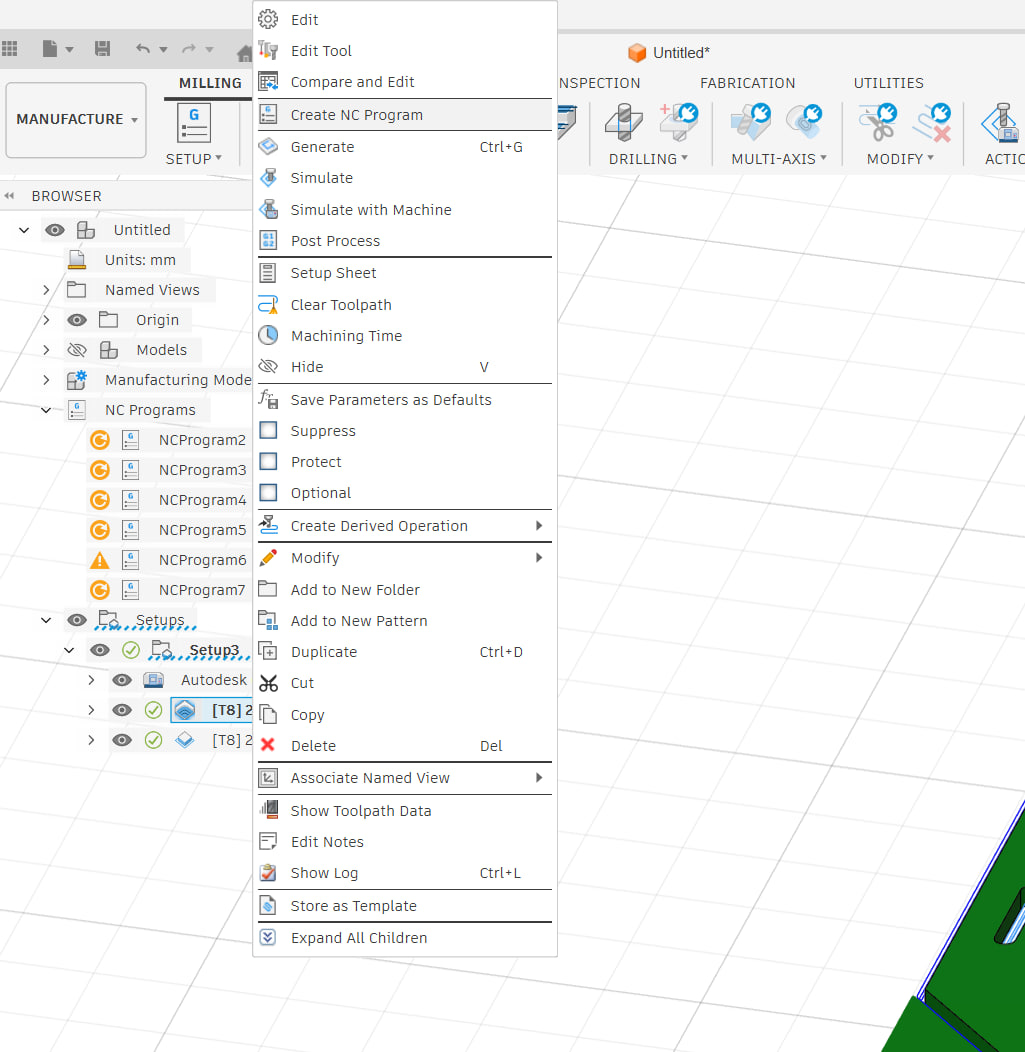Toggle visibility eye of Origin folder
Viewport: 1025px width, 1052px height.
(x=77, y=320)
